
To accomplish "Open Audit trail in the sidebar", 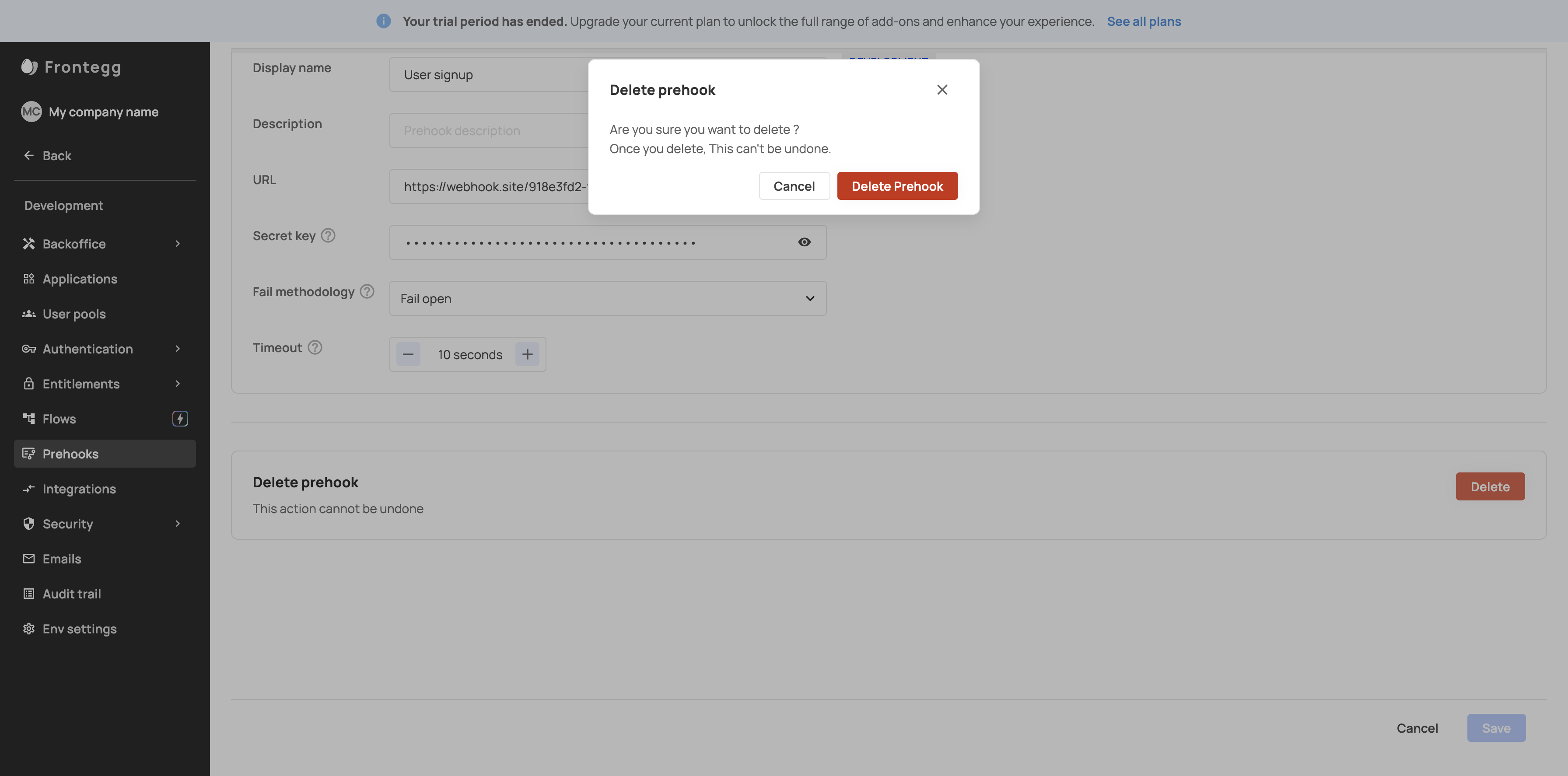I will coord(72,594).
